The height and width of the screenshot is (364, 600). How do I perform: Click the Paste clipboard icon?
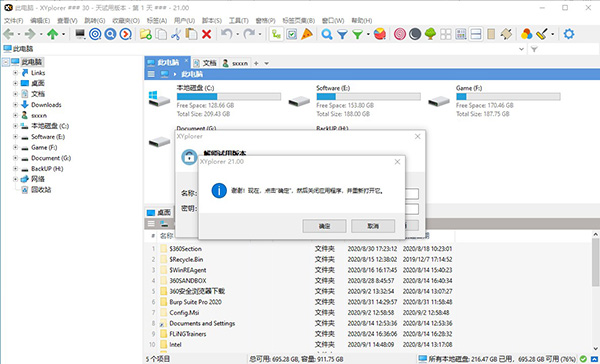coord(191,34)
